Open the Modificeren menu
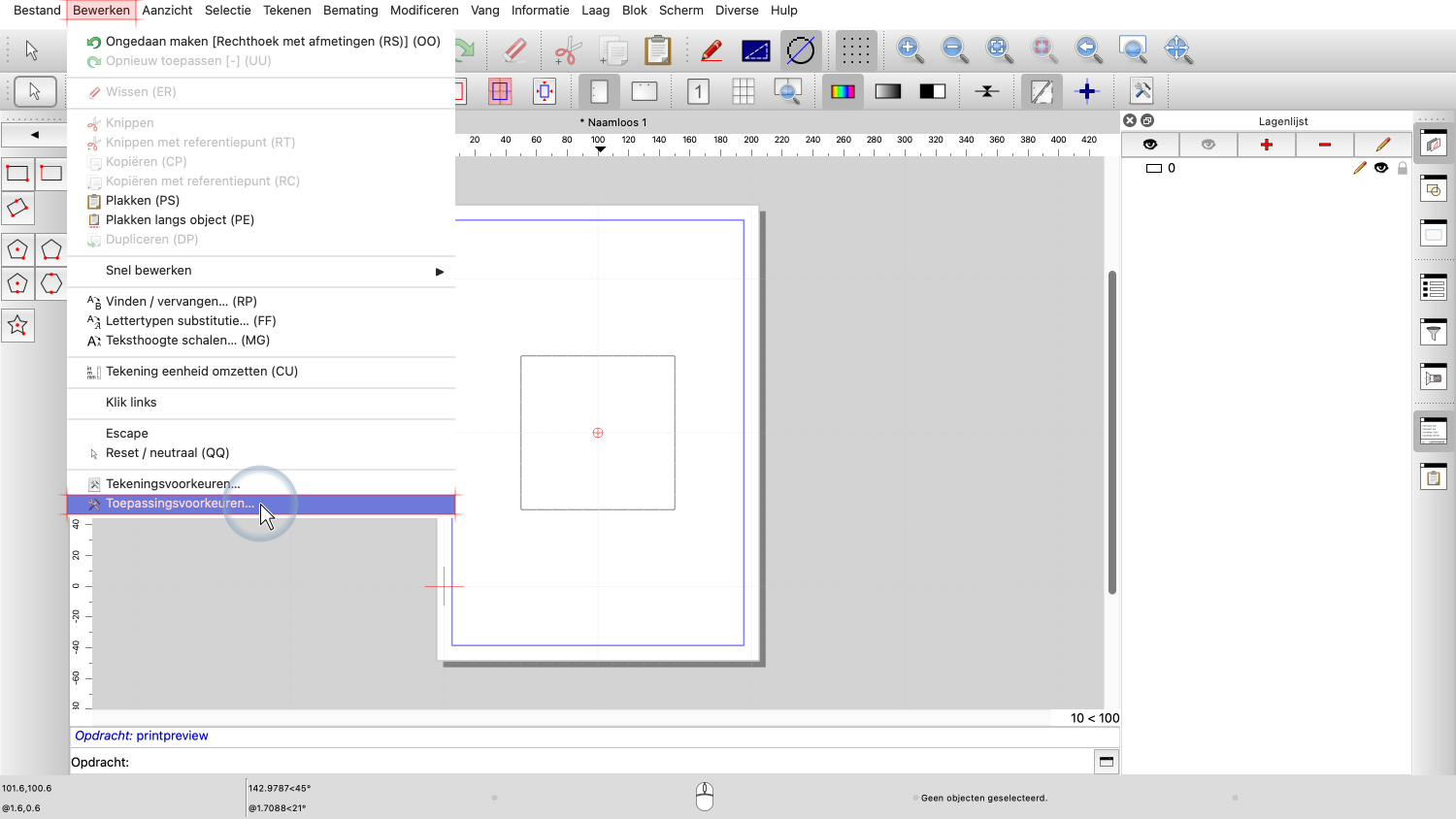Image resolution: width=1456 pixels, height=819 pixels. coord(424,11)
